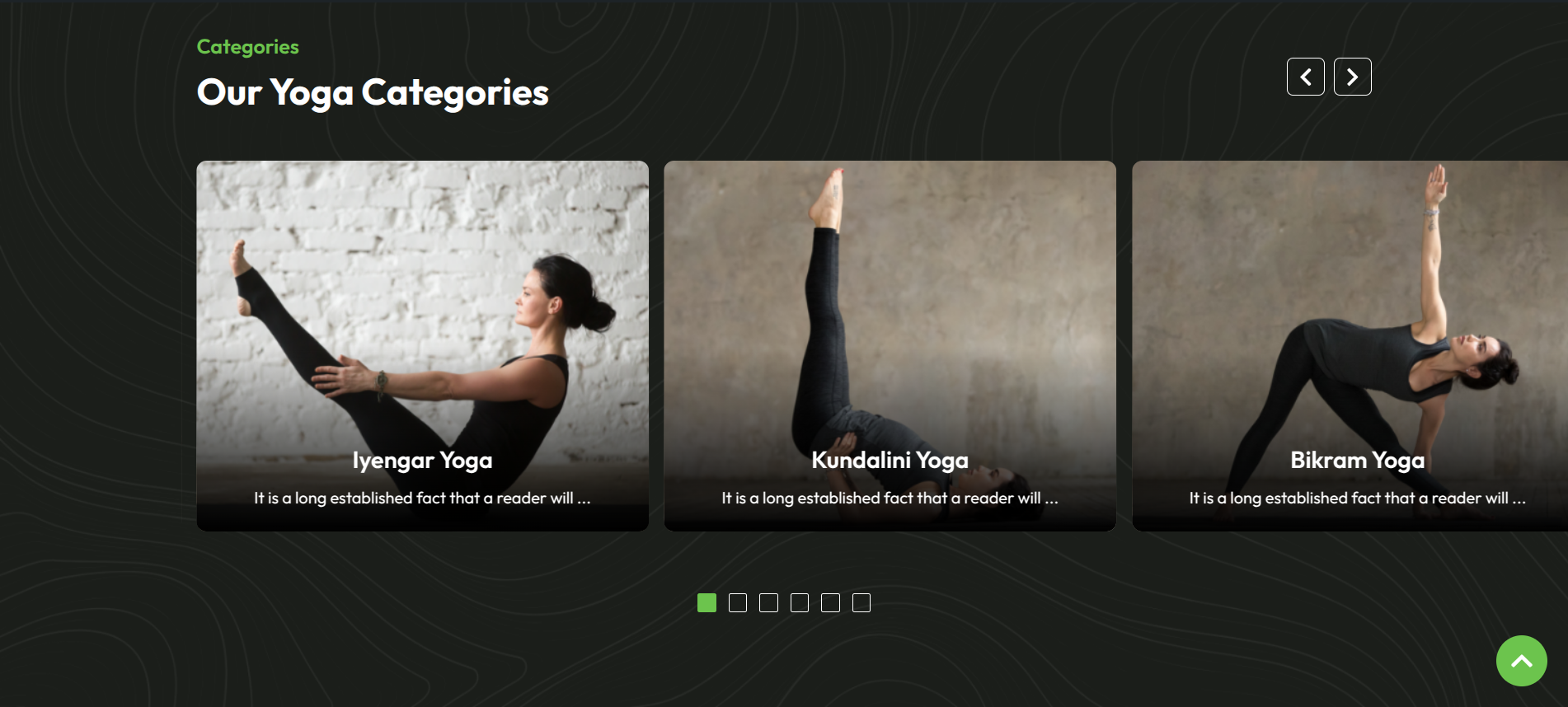Viewport: 1568px width, 707px height.
Task: Select the sixth carousel pagination dot
Action: [x=861, y=603]
